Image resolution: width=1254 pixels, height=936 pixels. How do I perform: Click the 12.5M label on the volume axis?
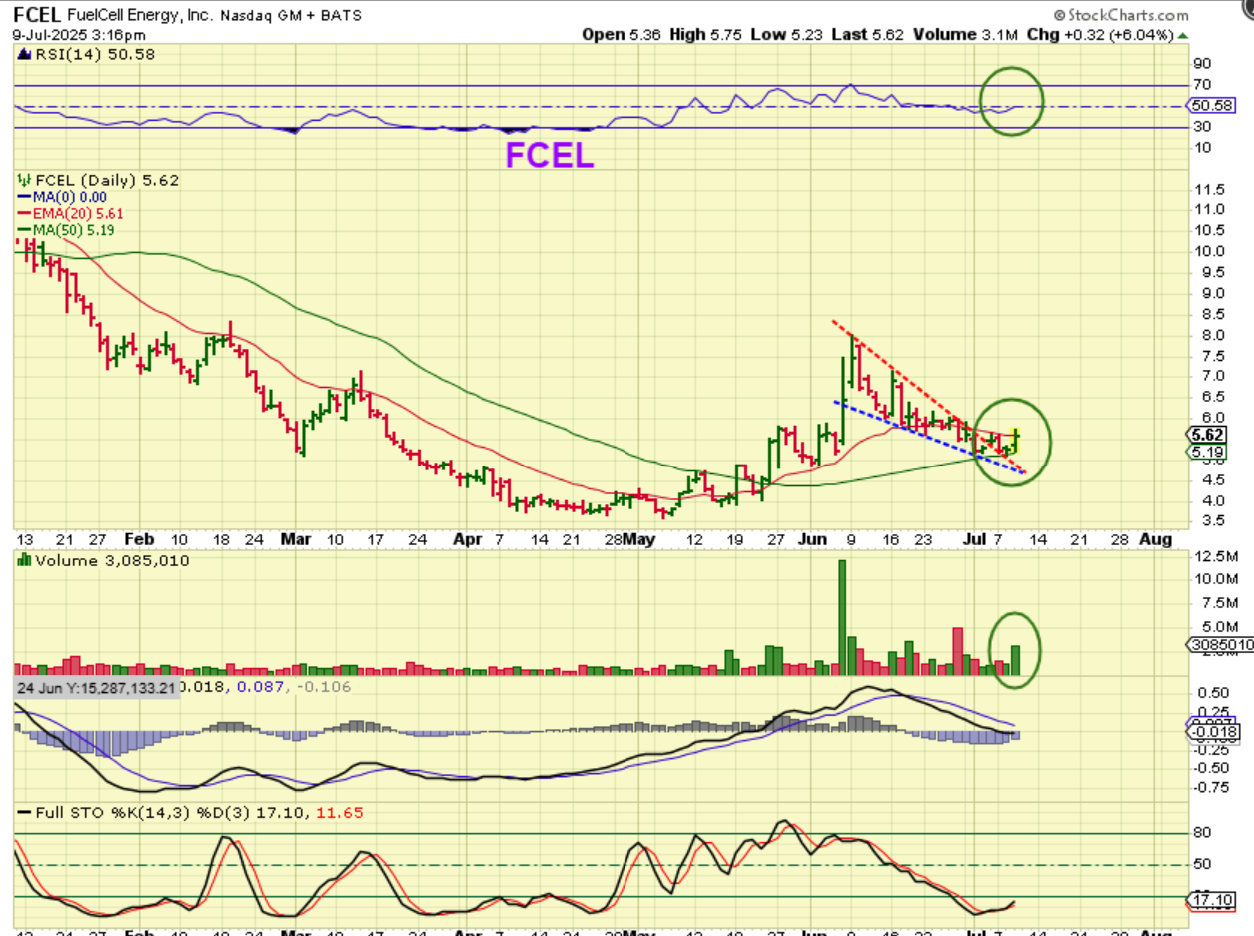tap(1216, 556)
